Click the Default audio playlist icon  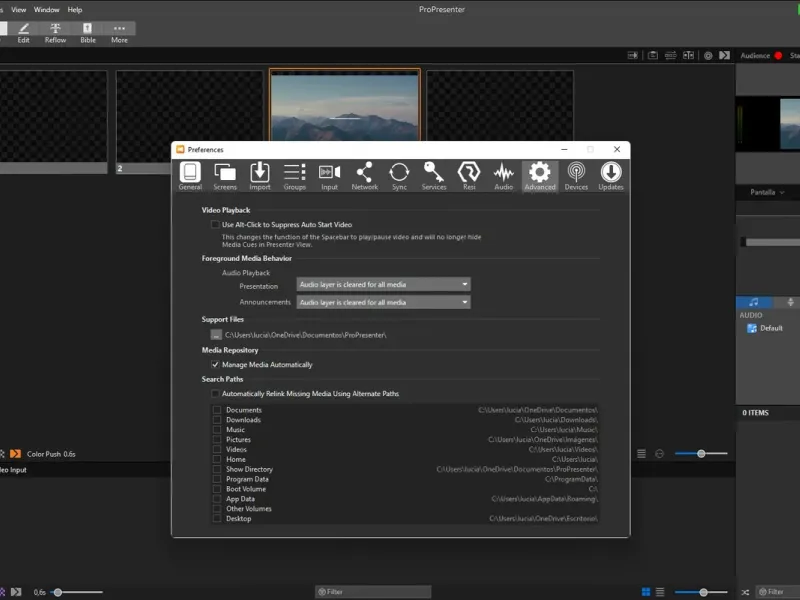pyautogui.click(x=752, y=328)
